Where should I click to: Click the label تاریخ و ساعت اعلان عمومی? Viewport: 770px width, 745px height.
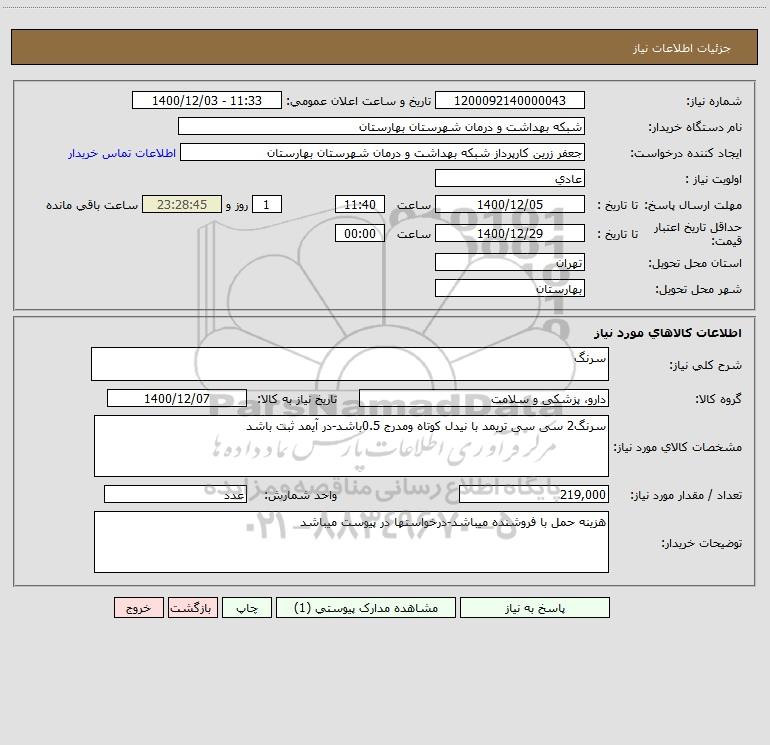pos(358,102)
